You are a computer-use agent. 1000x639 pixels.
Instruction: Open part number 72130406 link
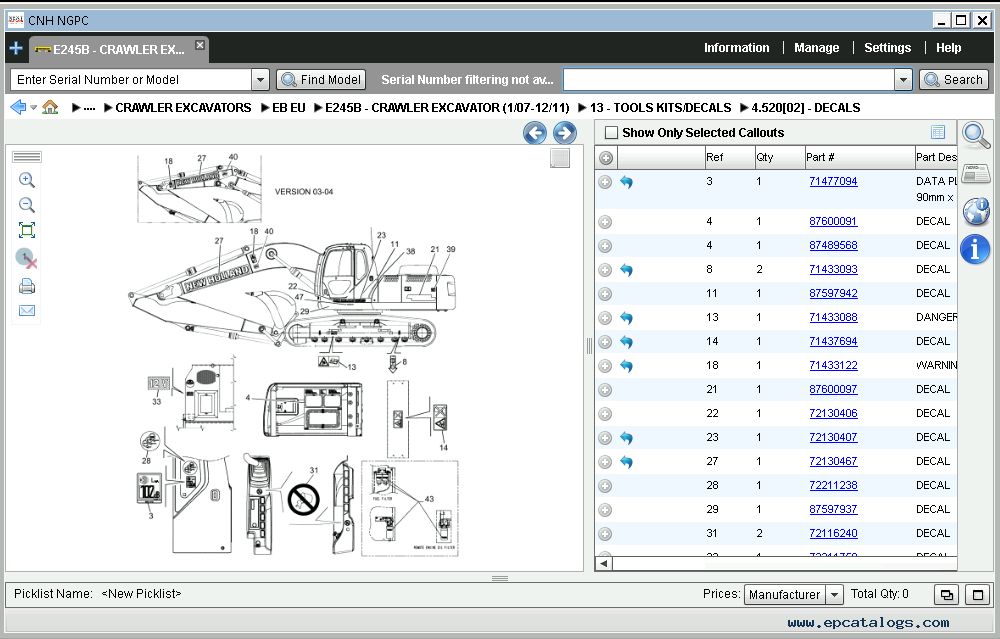(833, 414)
